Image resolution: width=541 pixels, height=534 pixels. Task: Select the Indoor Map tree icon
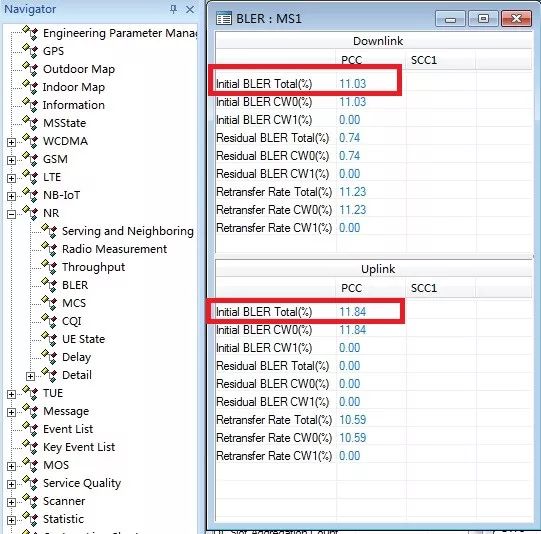(30, 87)
